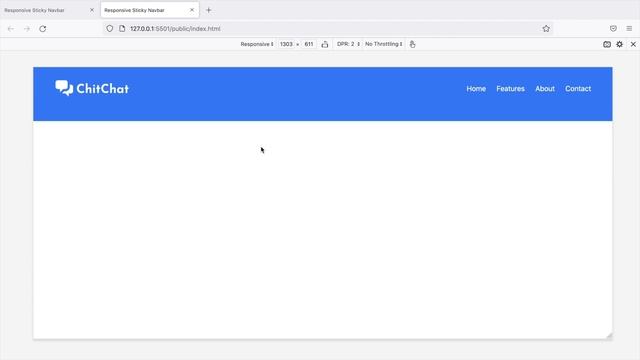This screenshot has width=640, height=360.
Task: Open the No Throttling dropdown
Action: pyautogui.click(x=384, y=44)
